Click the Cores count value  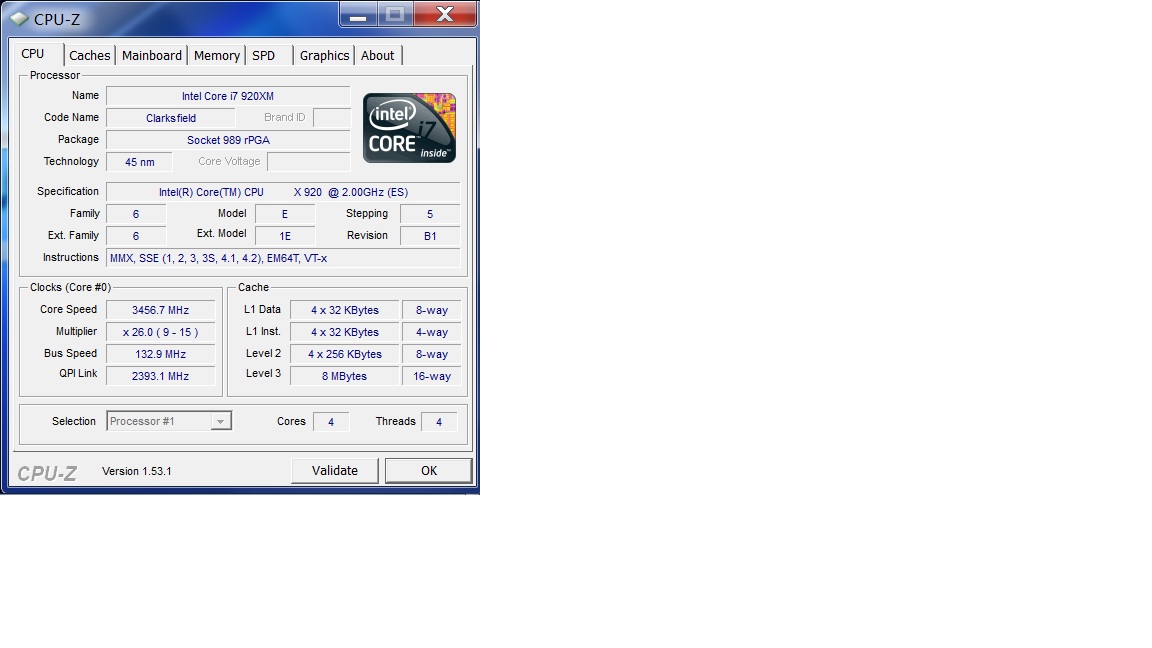(331, 422)
